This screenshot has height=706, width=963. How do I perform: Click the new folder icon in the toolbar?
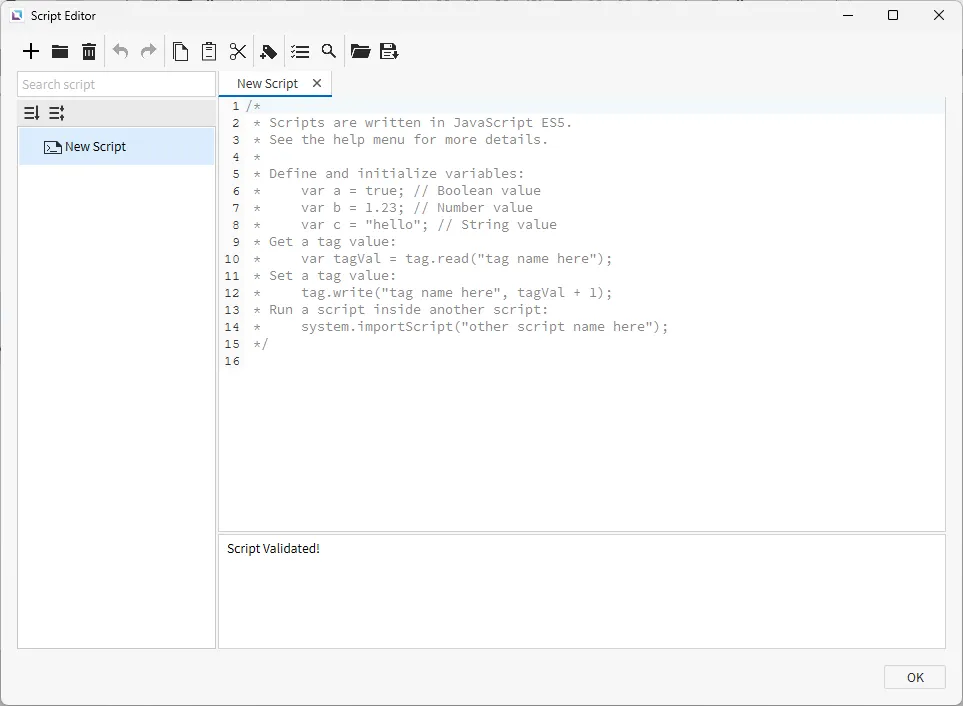pyautogui.click(x=60, y=51)
